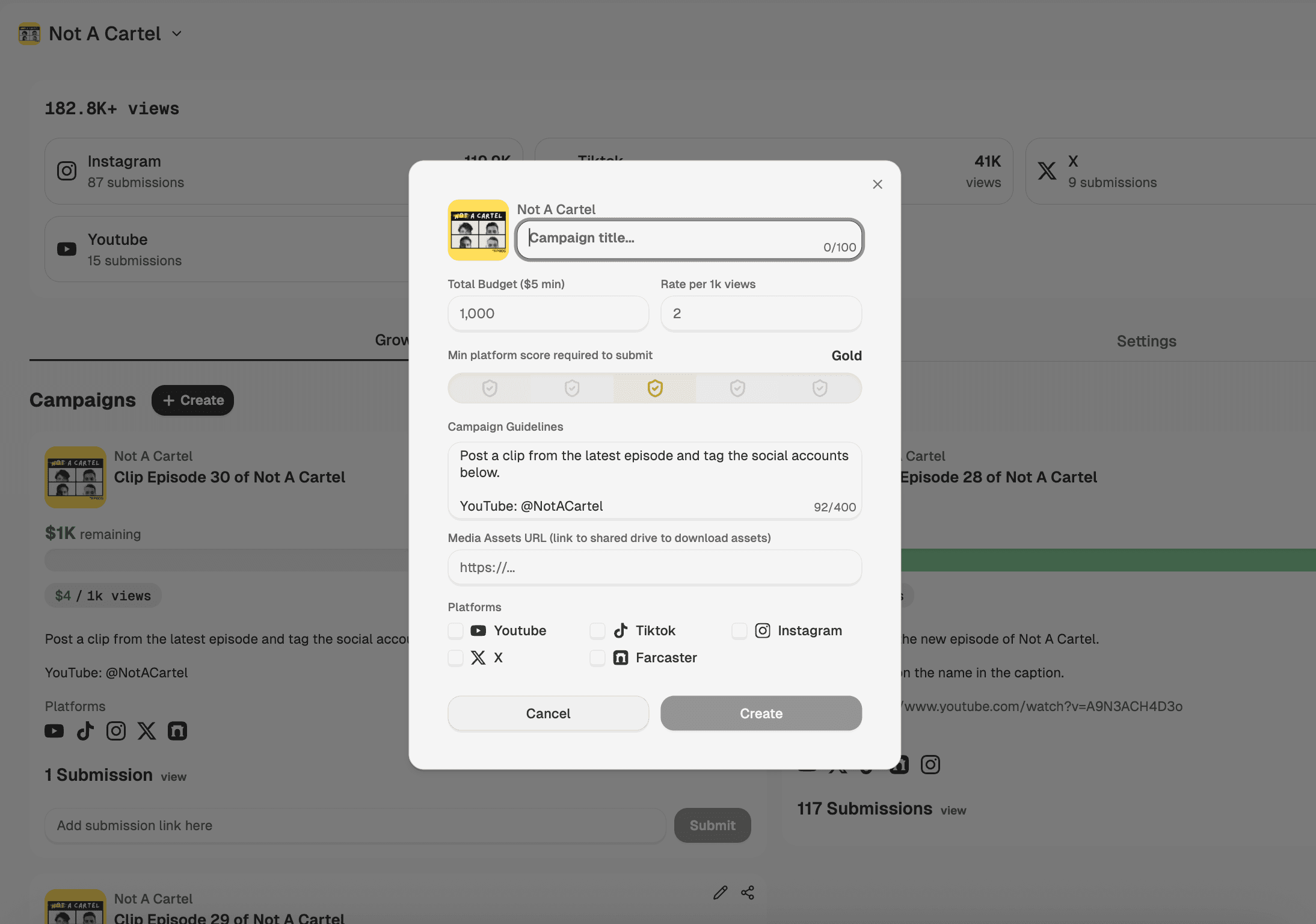The image size is (1316, 924).
Task: Check the Instagram platform checkbox
Action: (739, 630)
